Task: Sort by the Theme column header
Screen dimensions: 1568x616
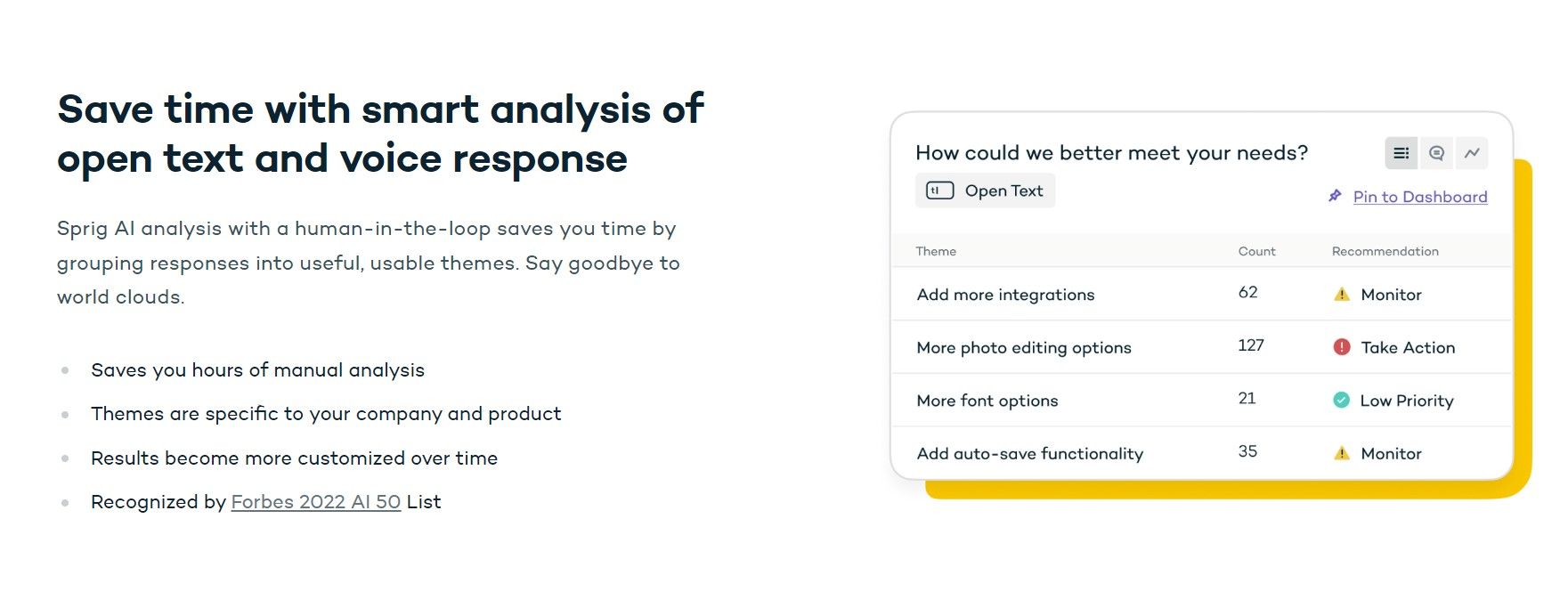Action: click(936, 251)
